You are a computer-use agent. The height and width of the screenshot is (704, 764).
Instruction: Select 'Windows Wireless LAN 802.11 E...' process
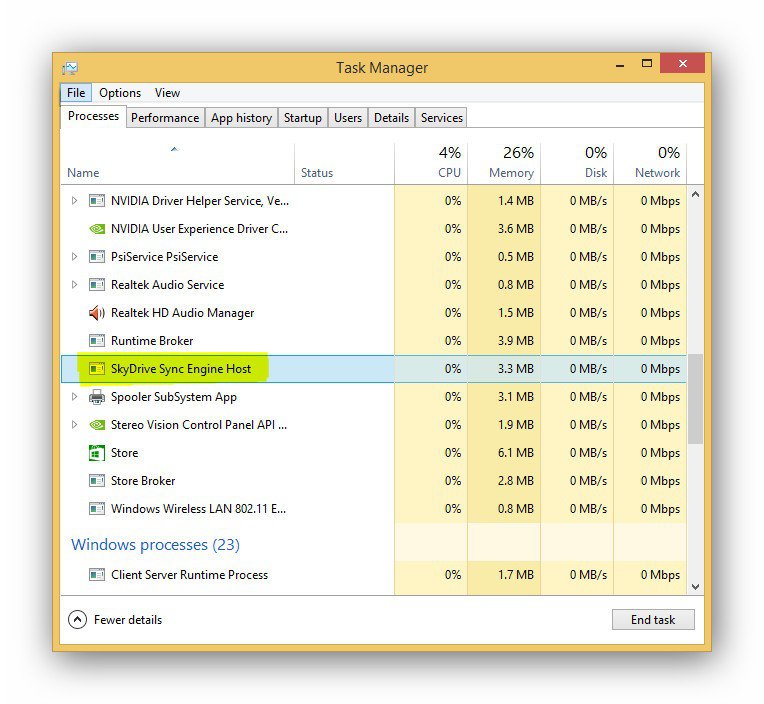click(x=198, y=509)
